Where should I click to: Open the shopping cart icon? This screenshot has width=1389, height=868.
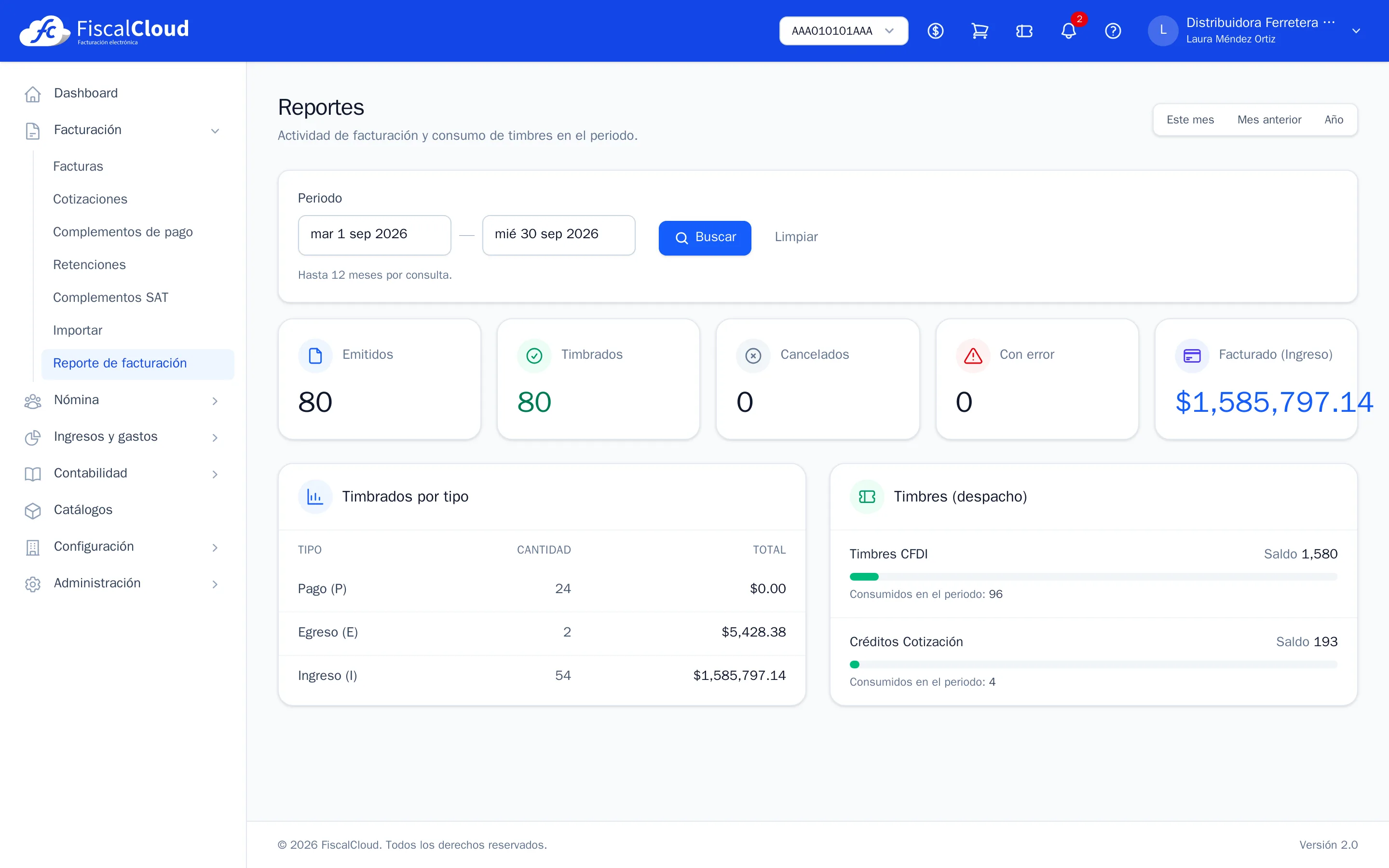pos(980,31)
